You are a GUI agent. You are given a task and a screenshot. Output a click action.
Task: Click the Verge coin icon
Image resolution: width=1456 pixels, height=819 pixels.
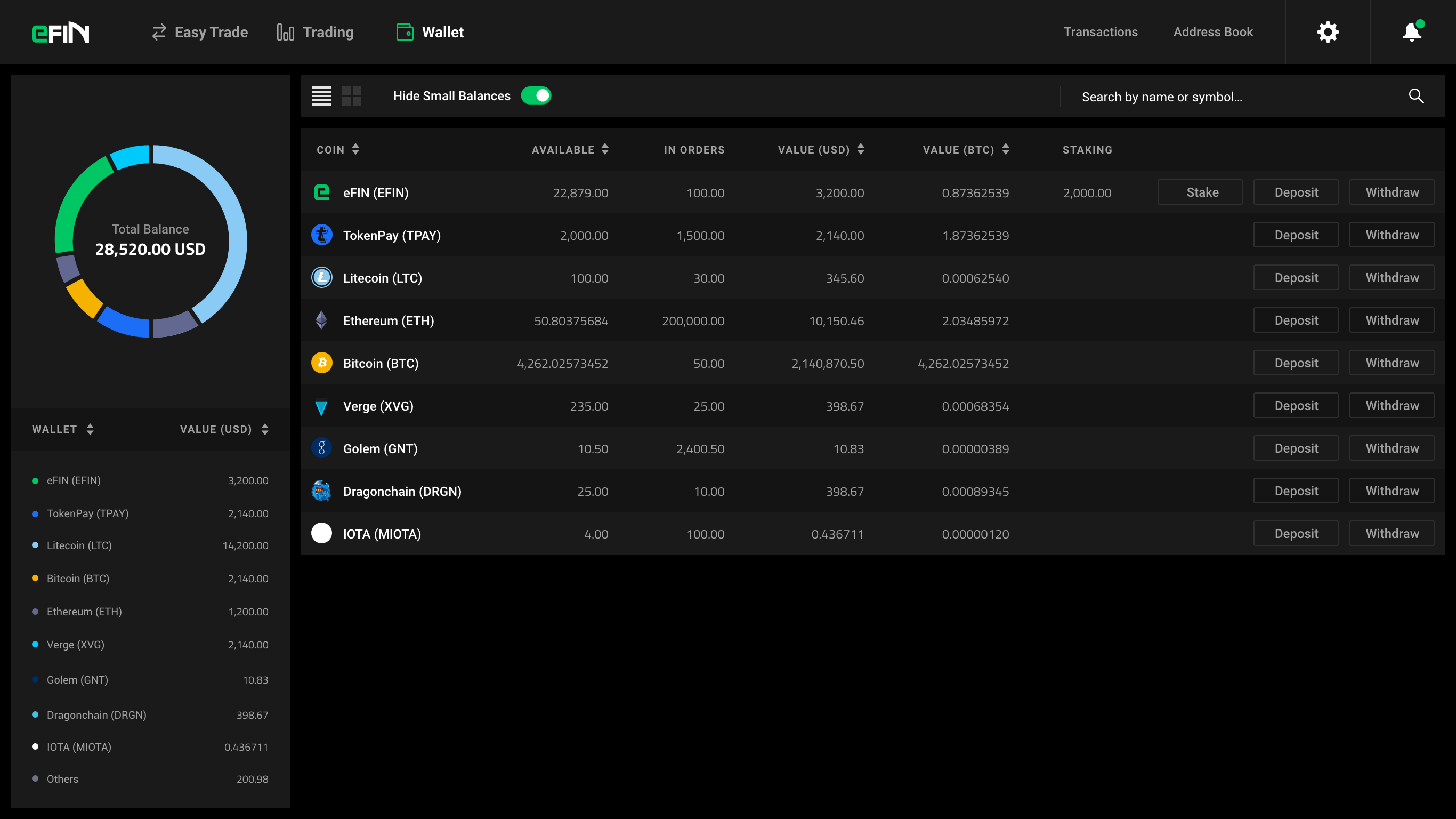pos(321,407)
